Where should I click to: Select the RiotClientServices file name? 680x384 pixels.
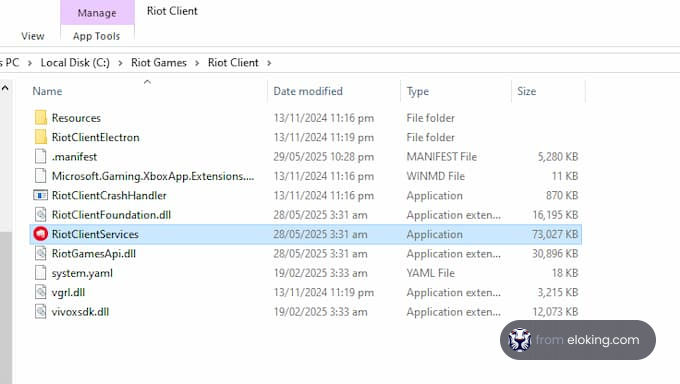tap(95, 234)
